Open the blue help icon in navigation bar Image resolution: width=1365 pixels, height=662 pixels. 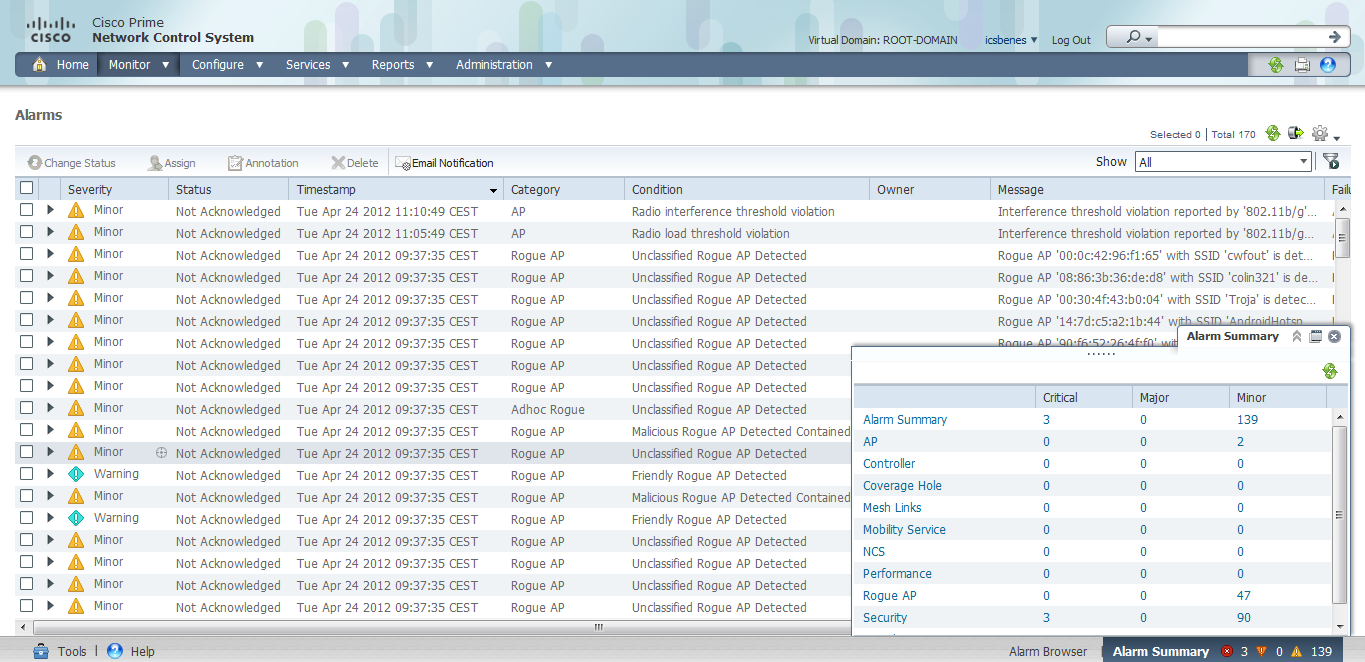tap(1328, 65)
